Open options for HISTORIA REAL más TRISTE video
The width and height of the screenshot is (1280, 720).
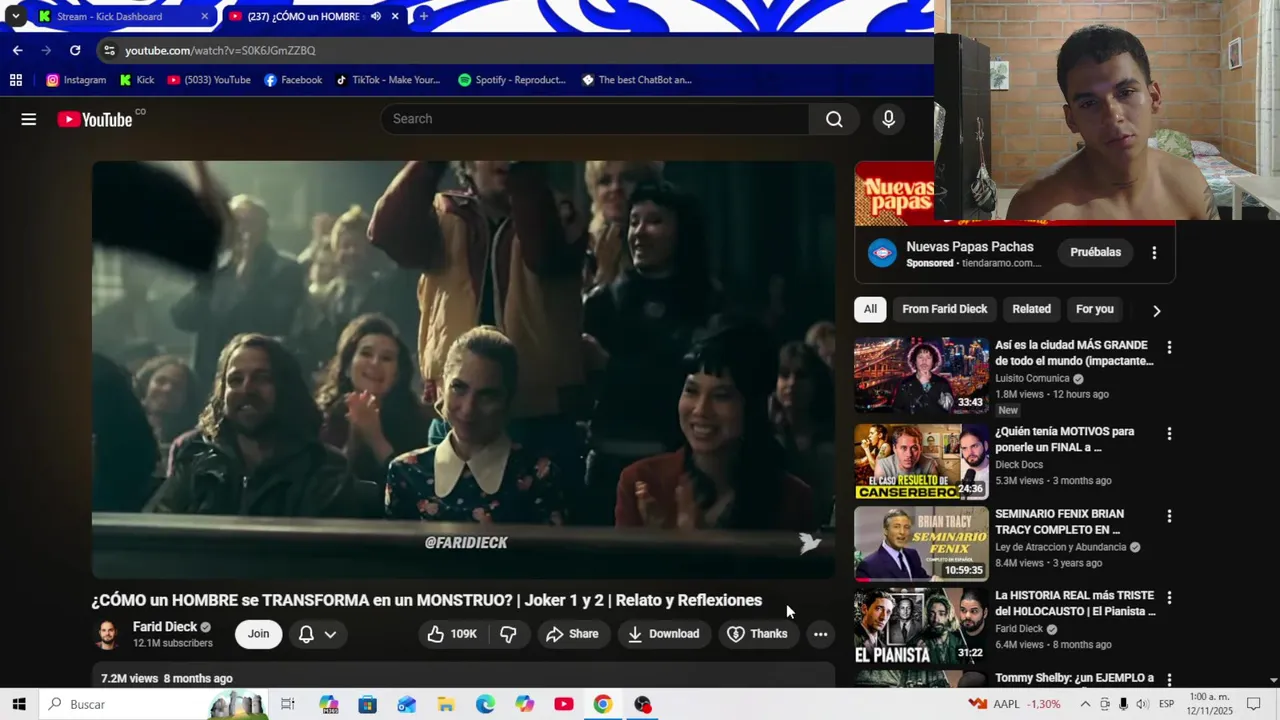tap(1169, 598)
